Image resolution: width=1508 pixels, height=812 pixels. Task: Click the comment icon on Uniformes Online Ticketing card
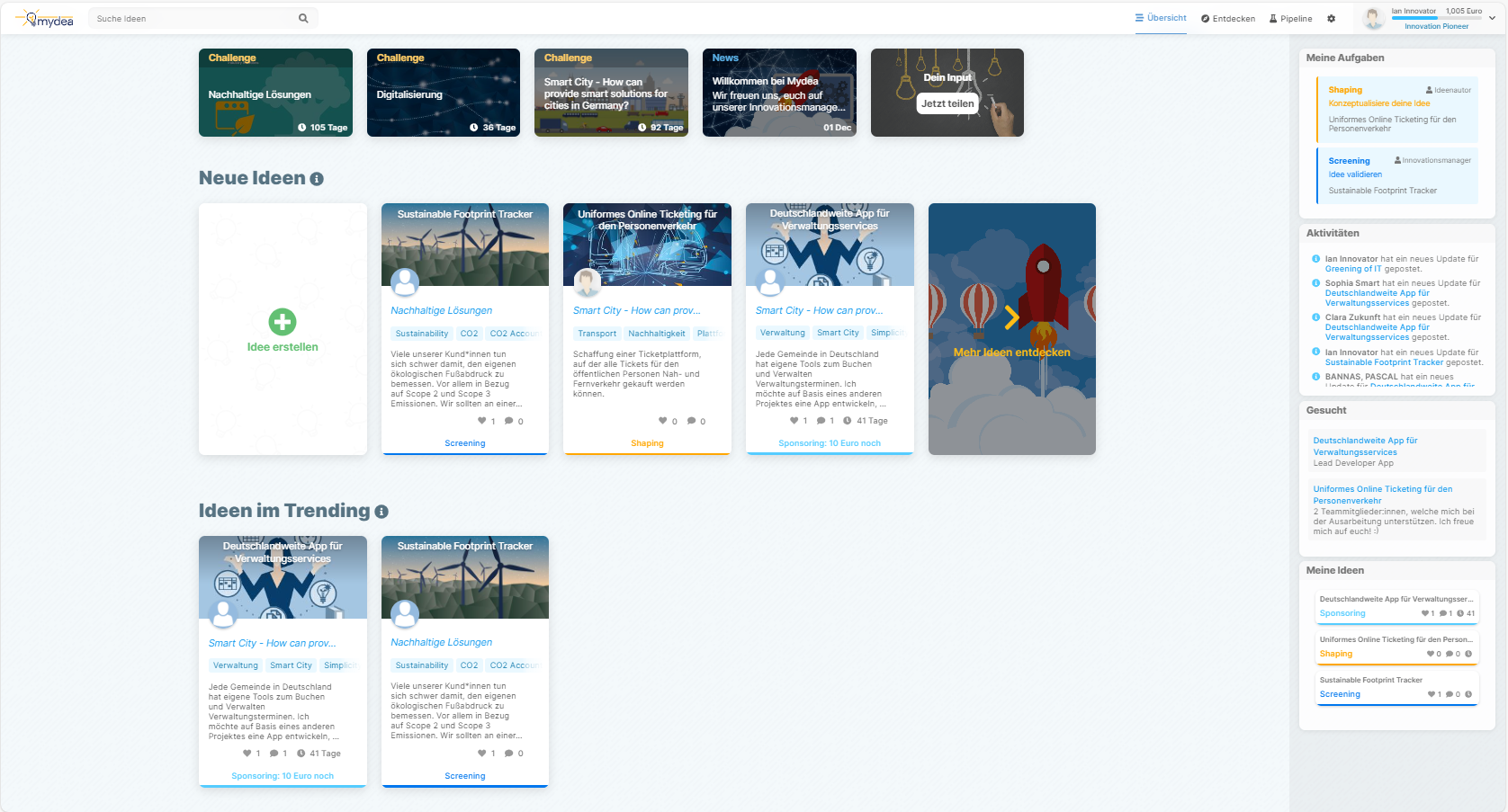pos(691,421)
